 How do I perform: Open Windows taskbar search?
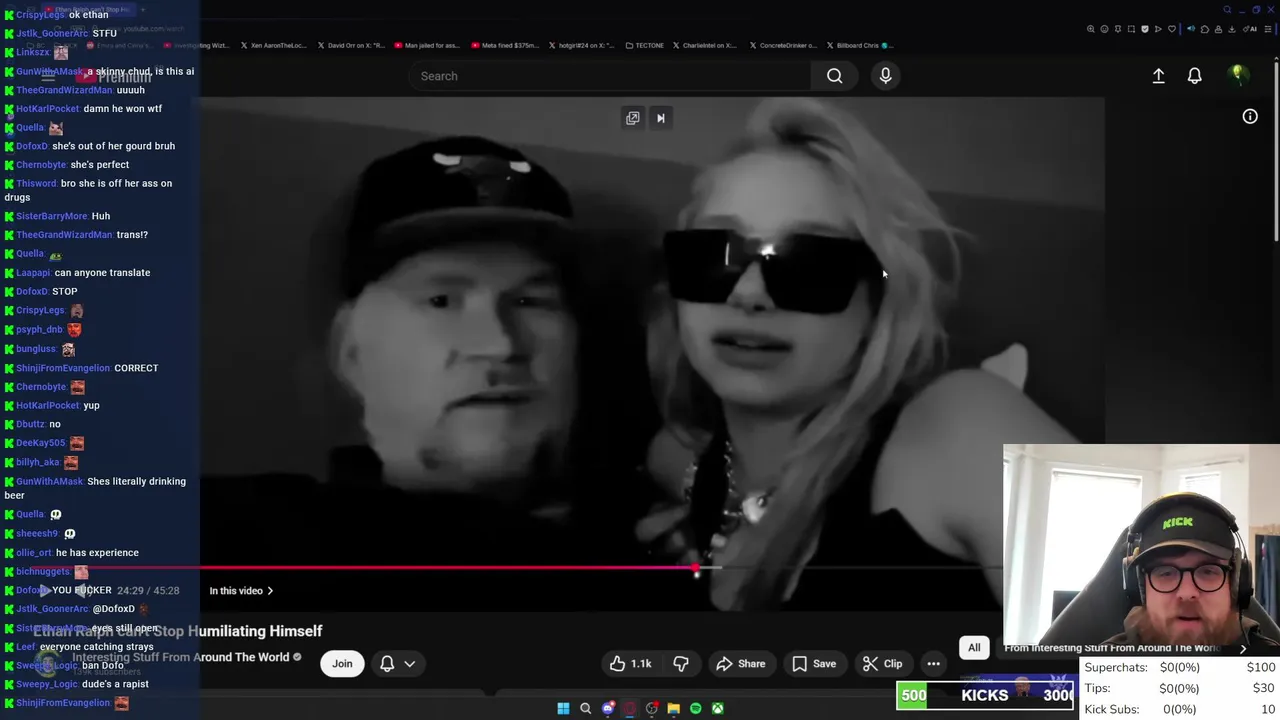pos(585,708)
